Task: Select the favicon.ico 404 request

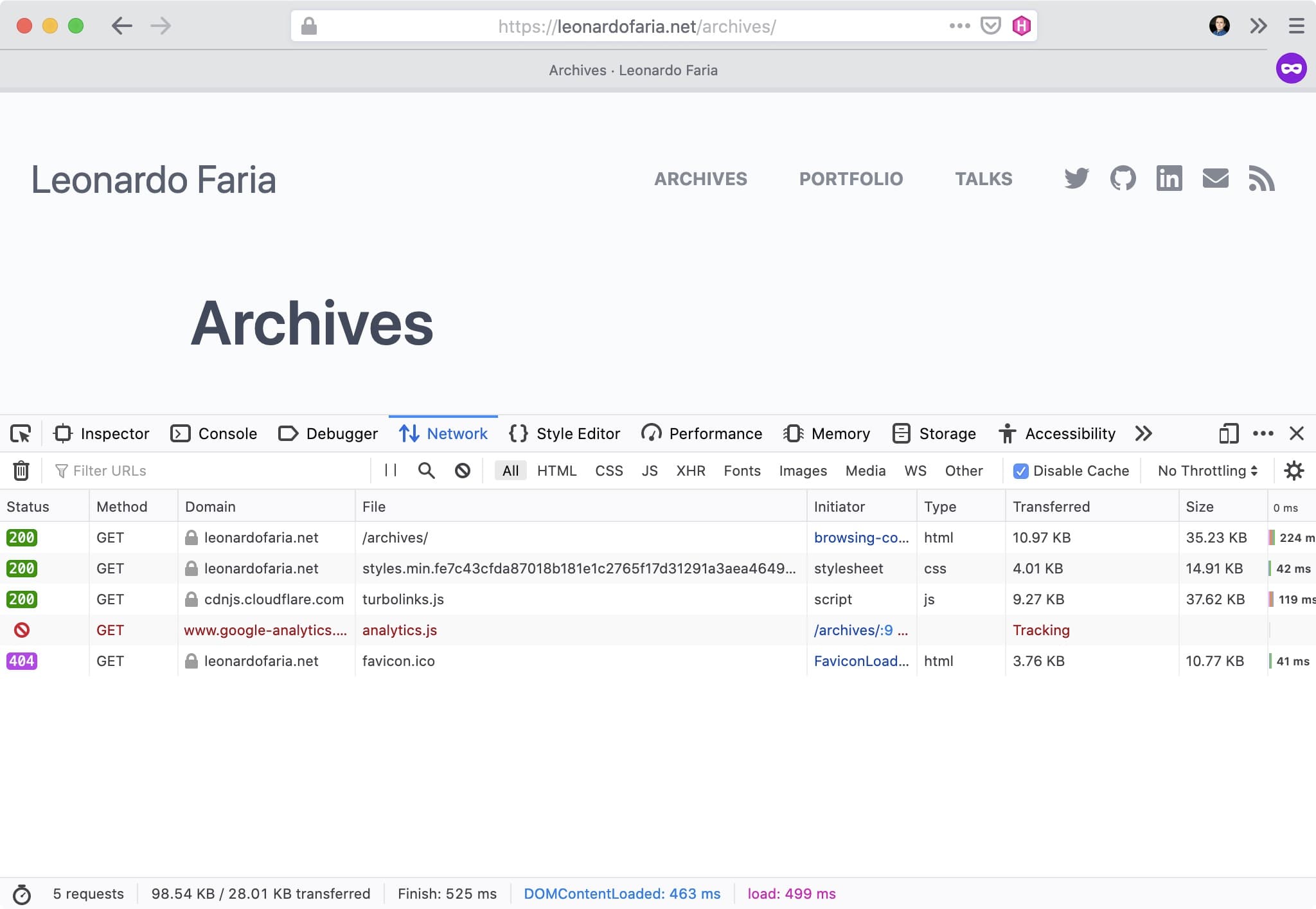Action: [658, 661]
